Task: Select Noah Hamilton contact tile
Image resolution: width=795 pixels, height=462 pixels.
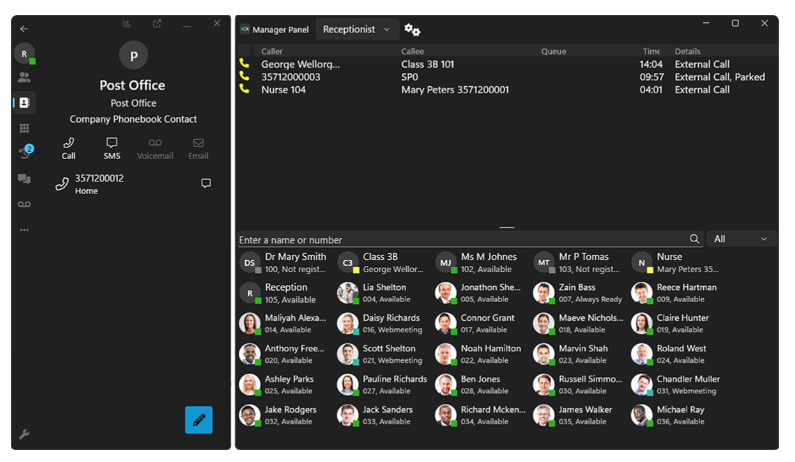Action: [480, 354]
